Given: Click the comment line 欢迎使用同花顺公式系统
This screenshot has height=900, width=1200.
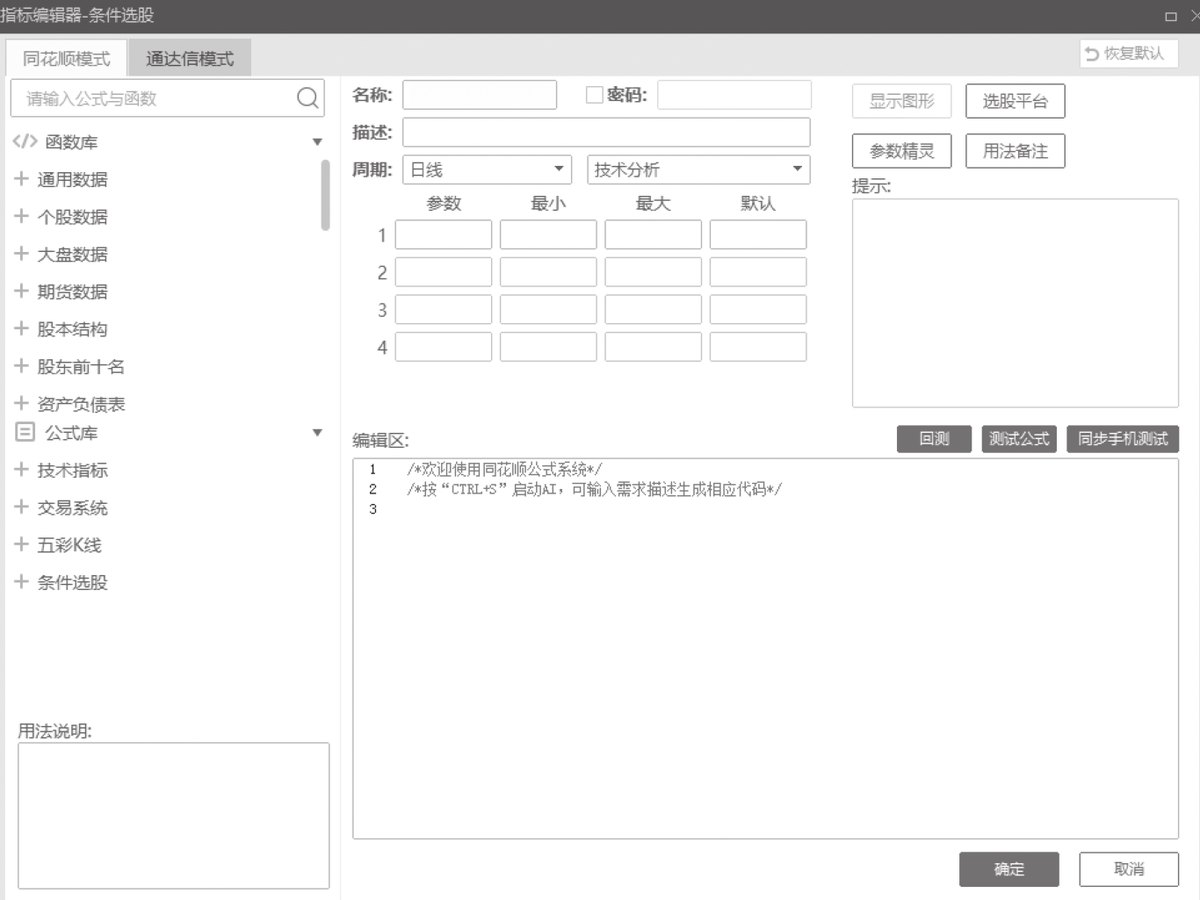Looking at the screenshot, I should click(x=504, y=470).
